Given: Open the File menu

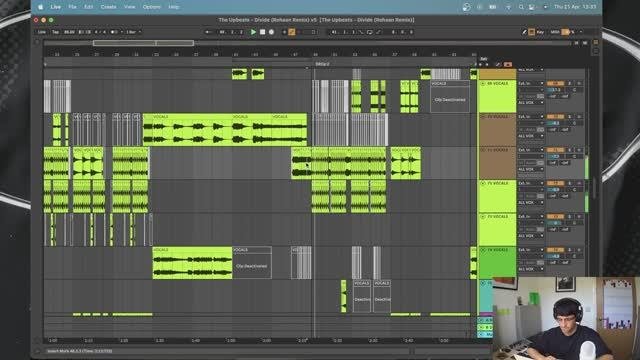Looking at the screenshot, I should pyautogui.click(x=72, y=7).
